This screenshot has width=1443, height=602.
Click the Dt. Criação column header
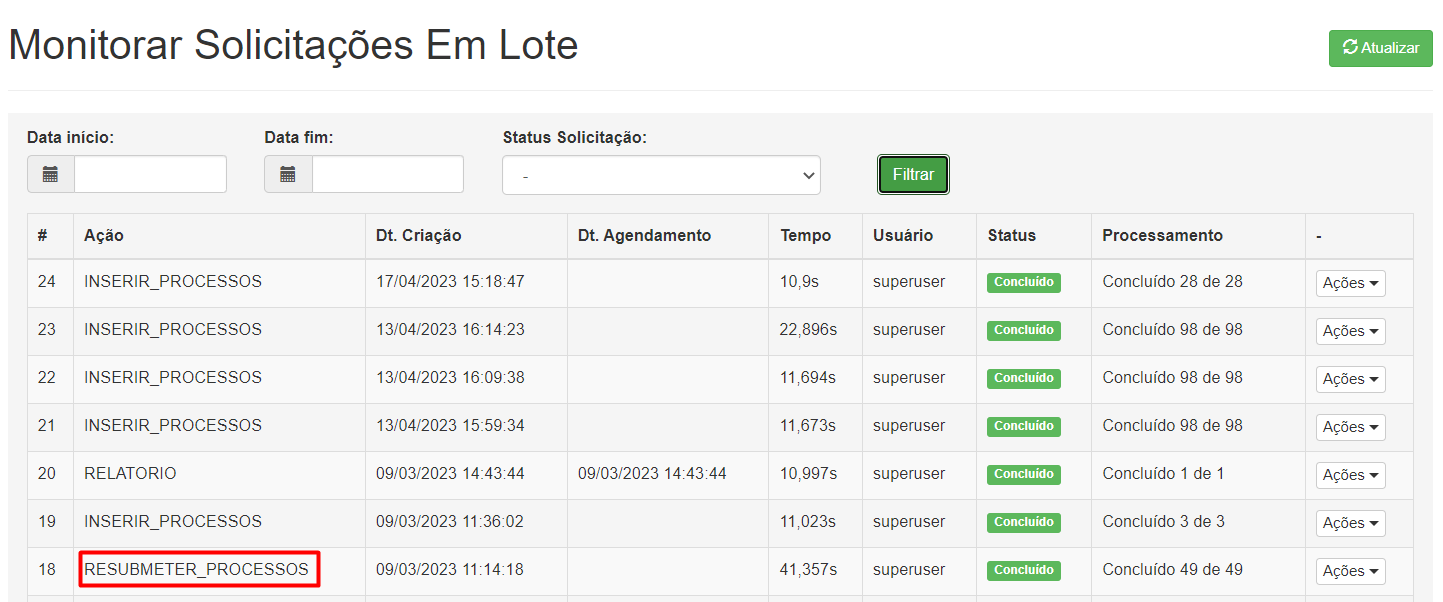tap(418, 236)
